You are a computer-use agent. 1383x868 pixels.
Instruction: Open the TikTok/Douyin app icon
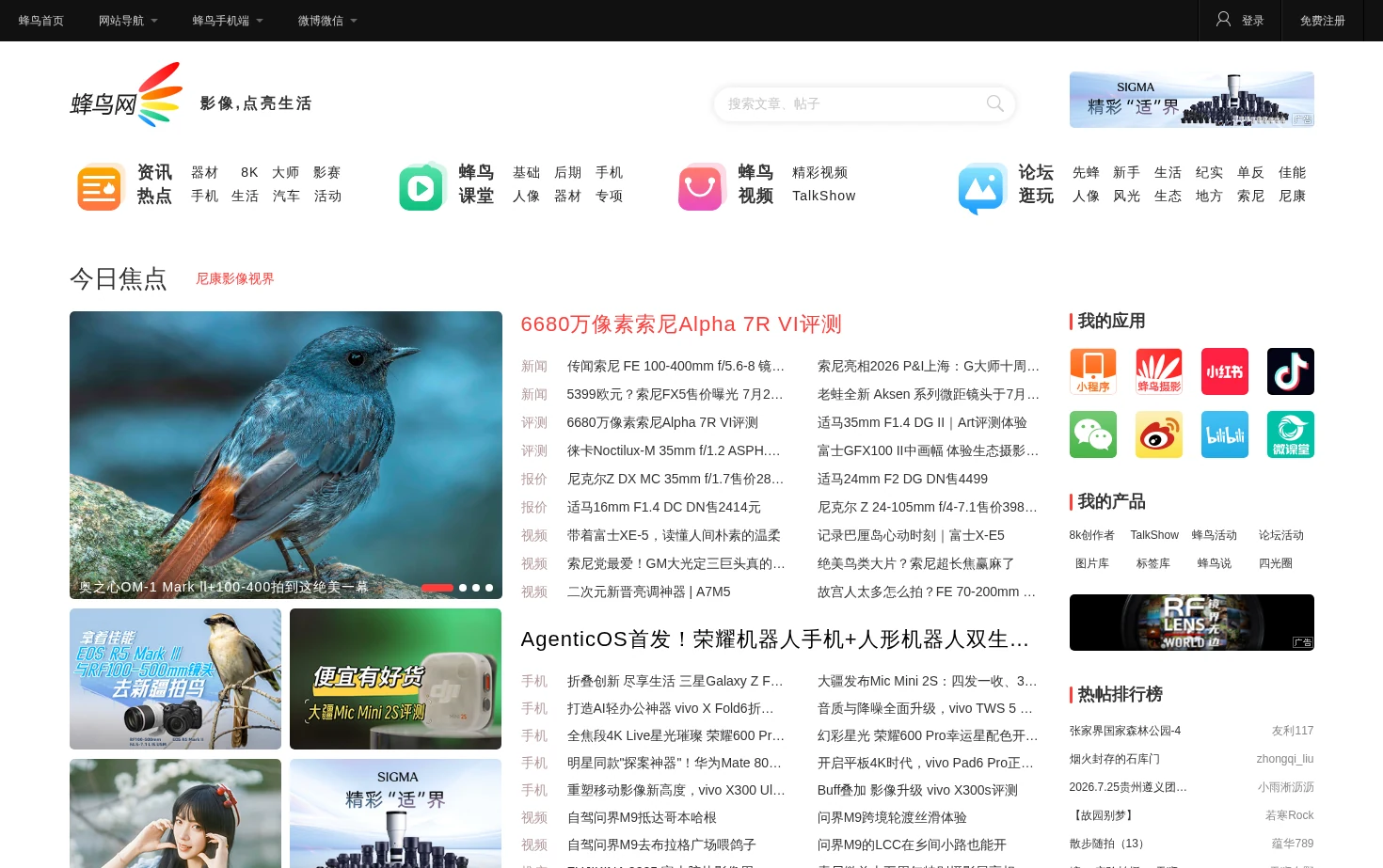1291,371
